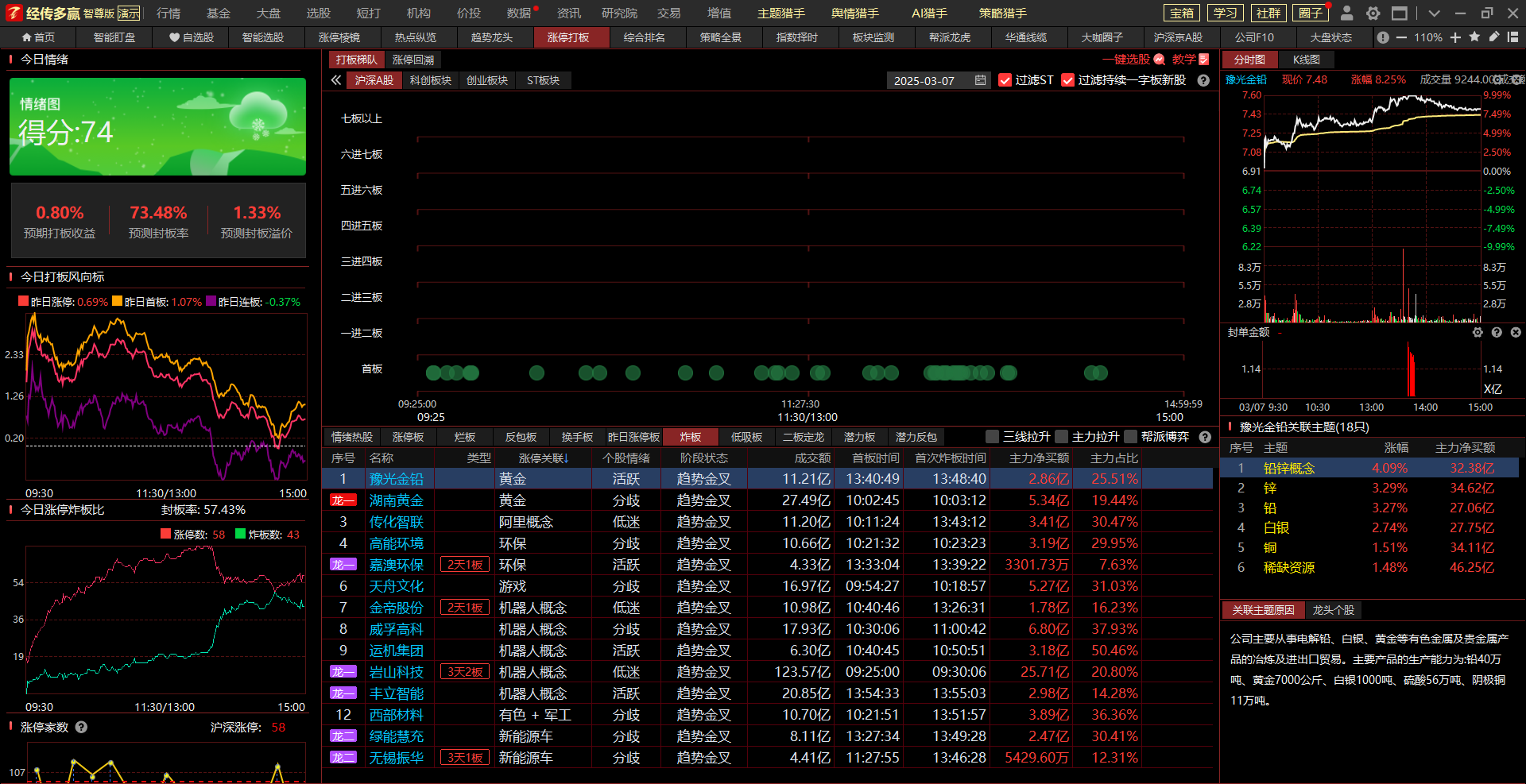Sort by the 成交额 column header
This screenshot has height=784, width=1526.
coord(812,458)
